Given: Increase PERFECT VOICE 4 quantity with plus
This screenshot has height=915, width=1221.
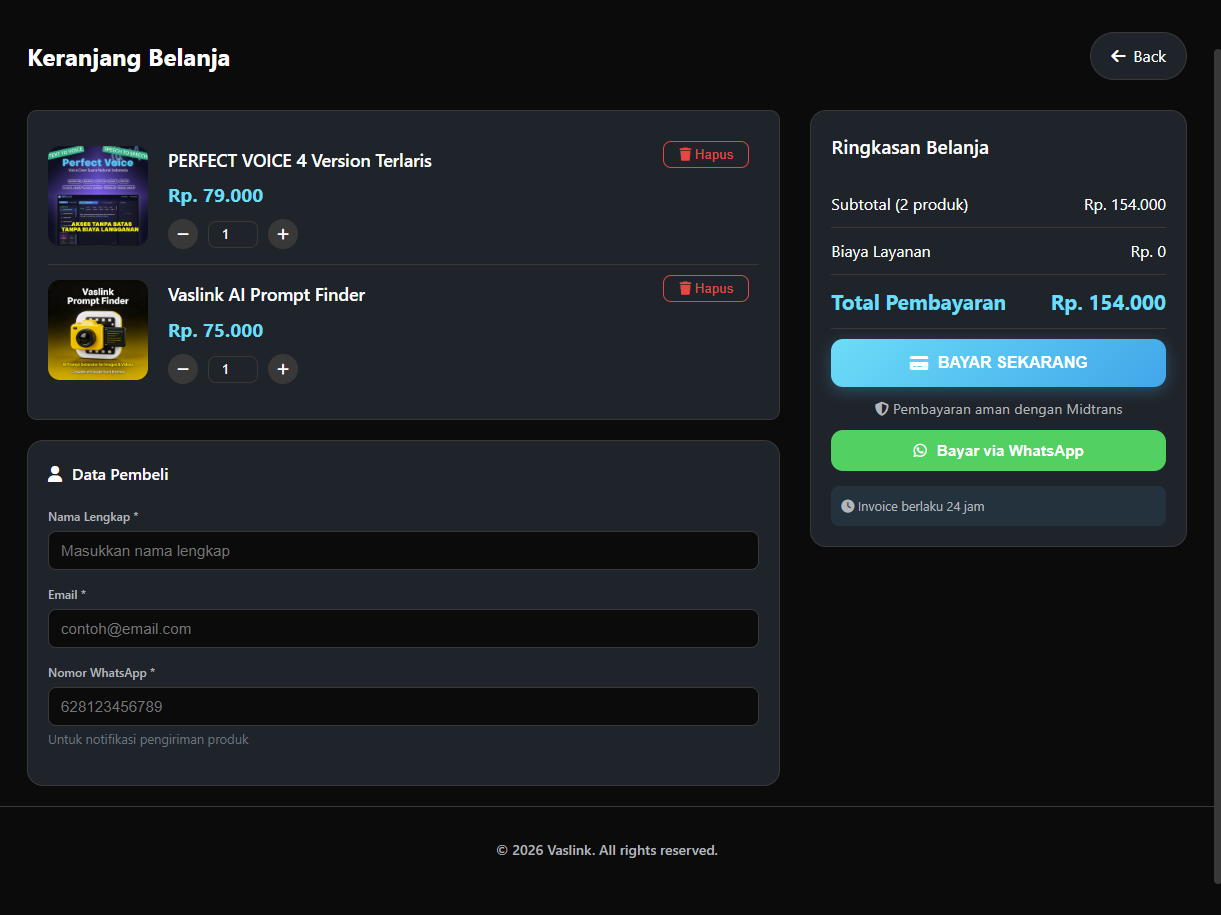Looking at the screenshot, I should [283, 234].
